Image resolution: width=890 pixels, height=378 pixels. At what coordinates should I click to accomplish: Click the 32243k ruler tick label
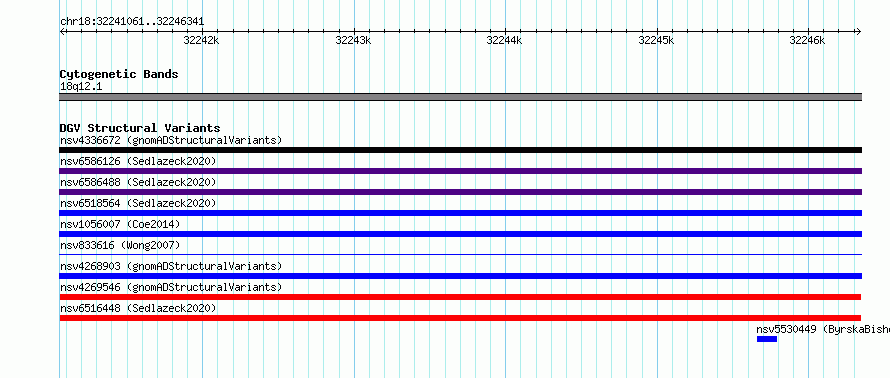pos(353,40)
